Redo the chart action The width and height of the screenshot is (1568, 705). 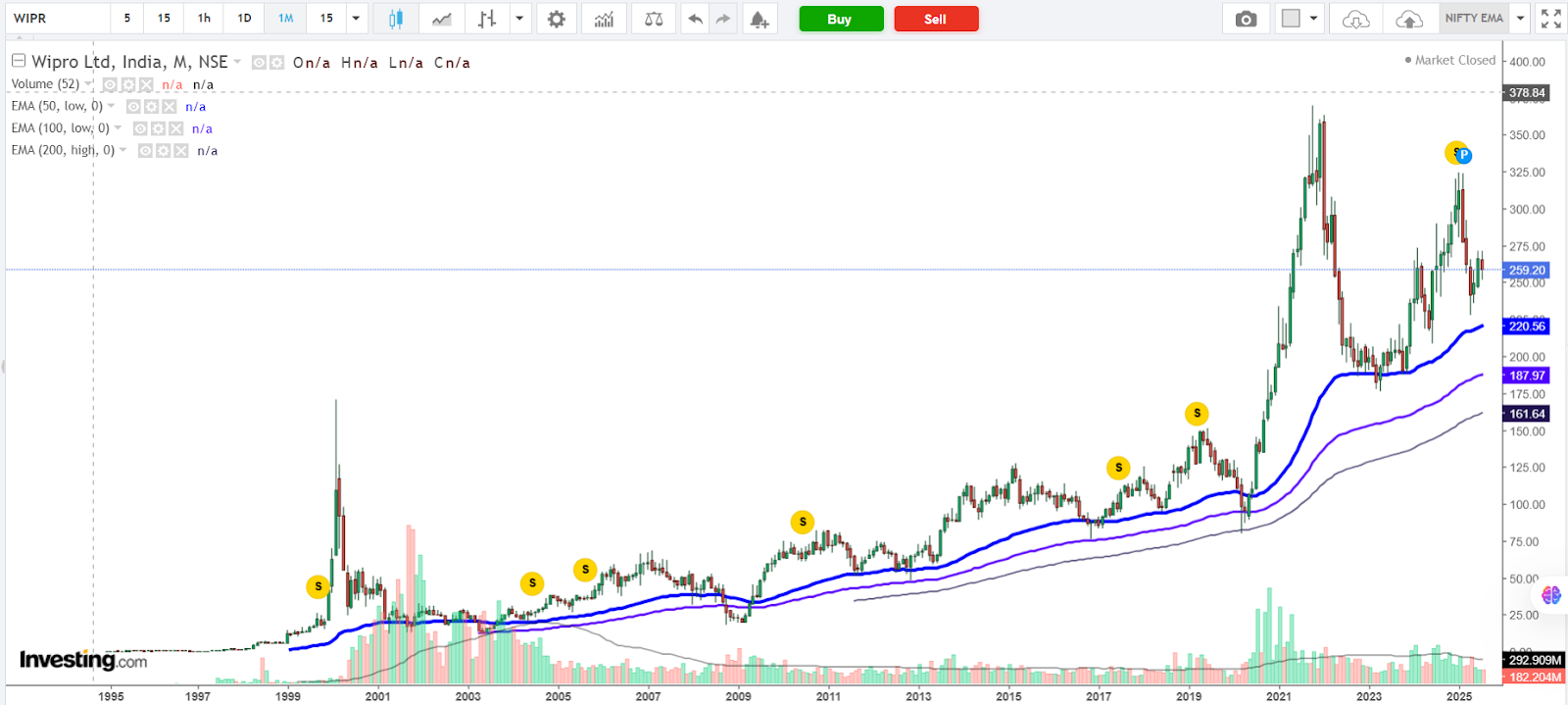[723, 19]
